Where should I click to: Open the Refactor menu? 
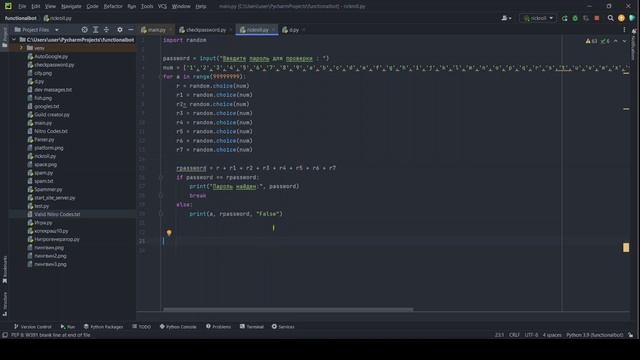pos(113,6)
